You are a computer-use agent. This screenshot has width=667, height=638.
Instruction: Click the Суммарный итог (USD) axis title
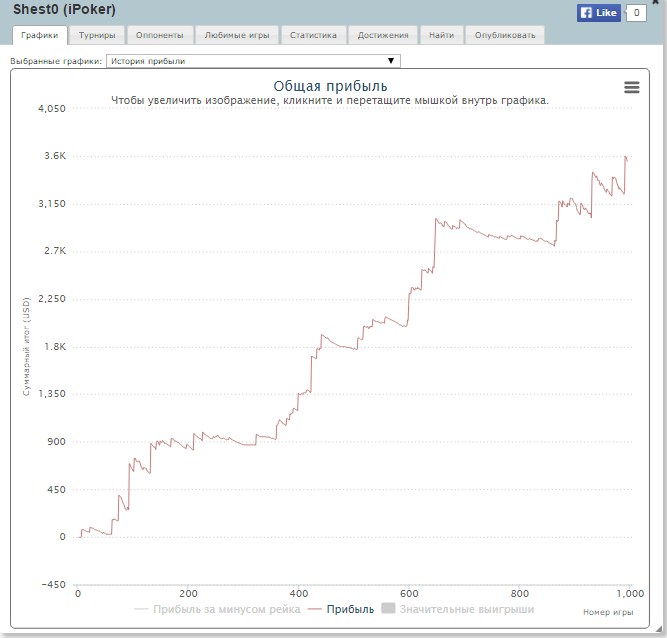coord(26,347)
